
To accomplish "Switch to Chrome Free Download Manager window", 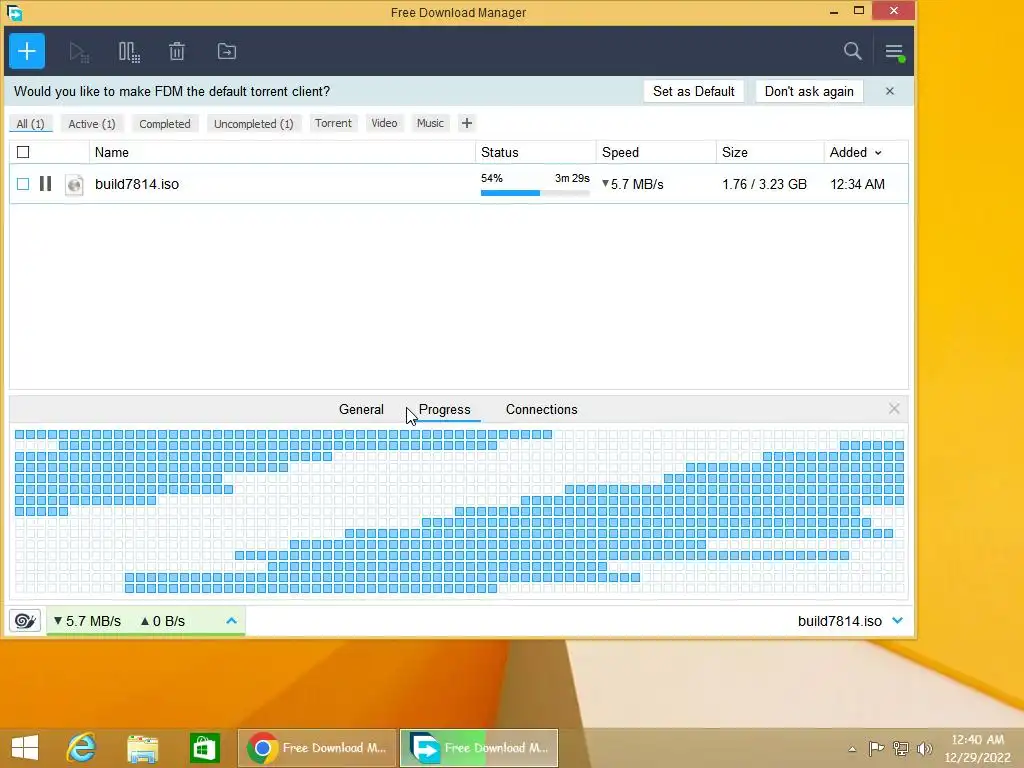I will (317, 748).
